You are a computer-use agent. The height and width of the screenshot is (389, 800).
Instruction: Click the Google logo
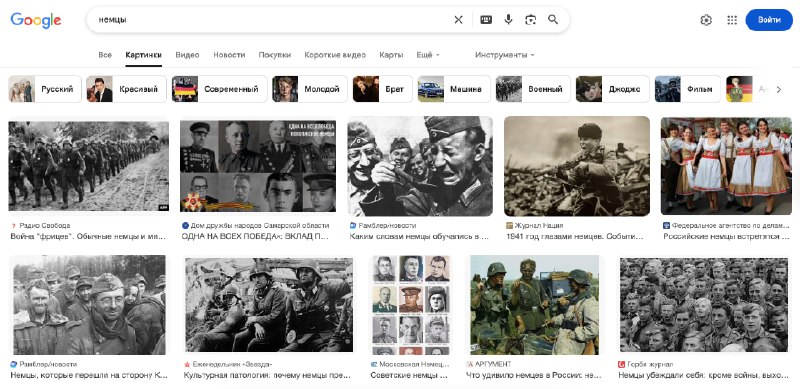[x=36, y=20]
